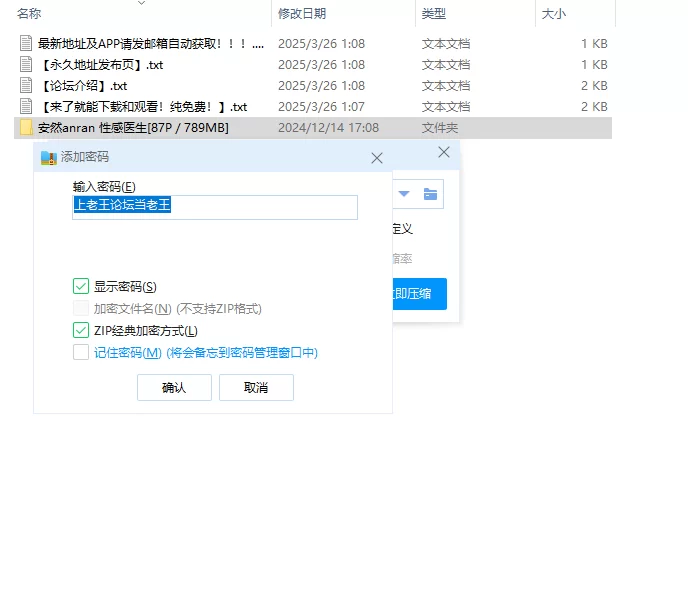688x615 pixels.
Task: Click the browse folder icon in compression dialog
Action: (430, 194)
